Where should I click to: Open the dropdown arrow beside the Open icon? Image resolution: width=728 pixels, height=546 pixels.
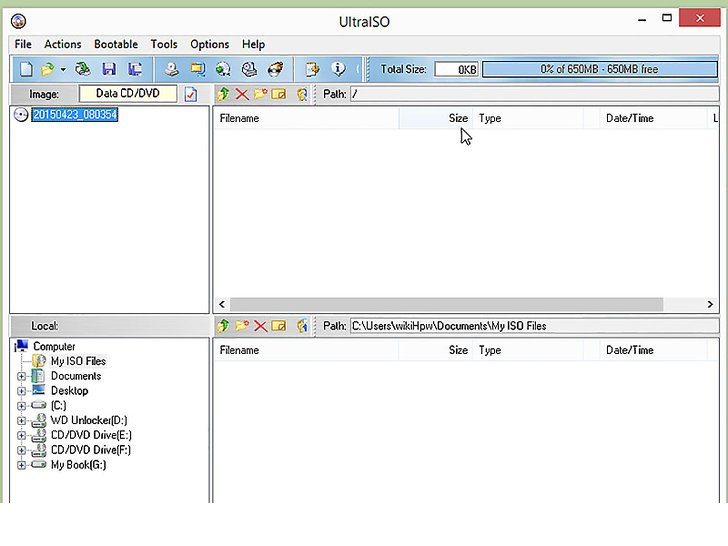[x=63, y=70]
